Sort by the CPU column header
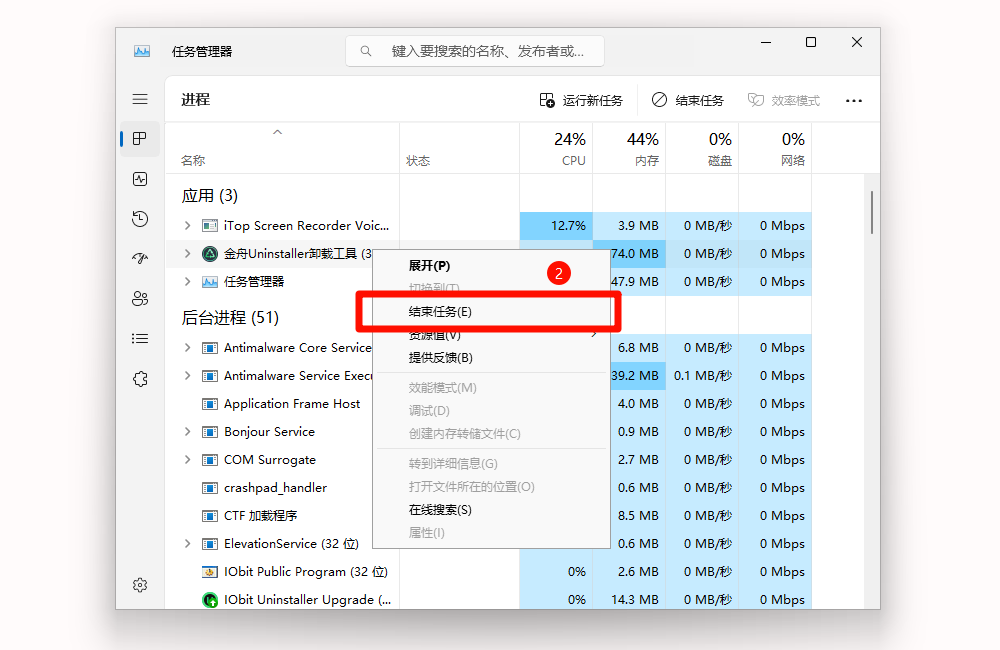This screenshot has height=650, width=1000. tap(556, 148)
